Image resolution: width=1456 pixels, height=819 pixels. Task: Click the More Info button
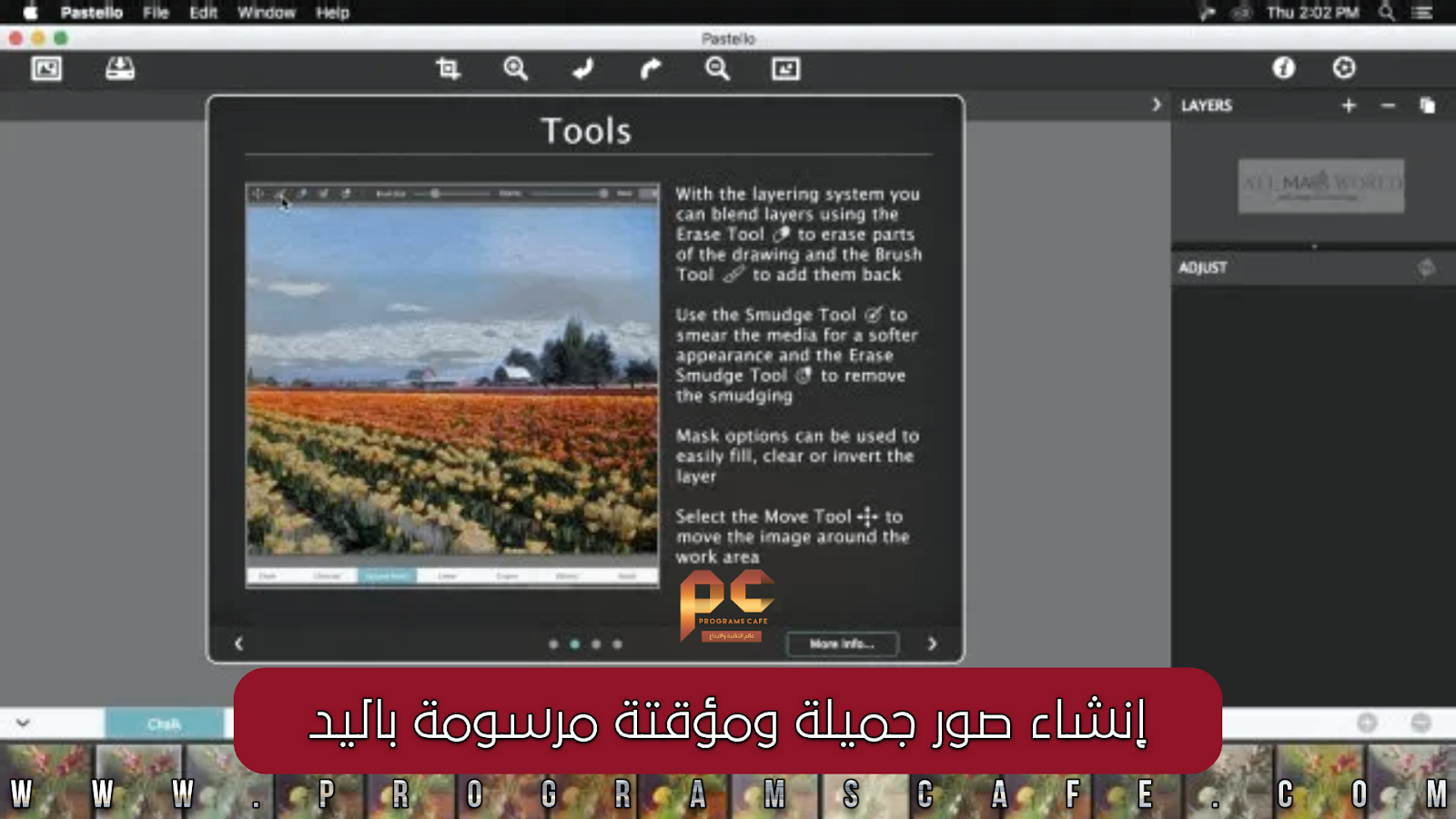[841, 644]
